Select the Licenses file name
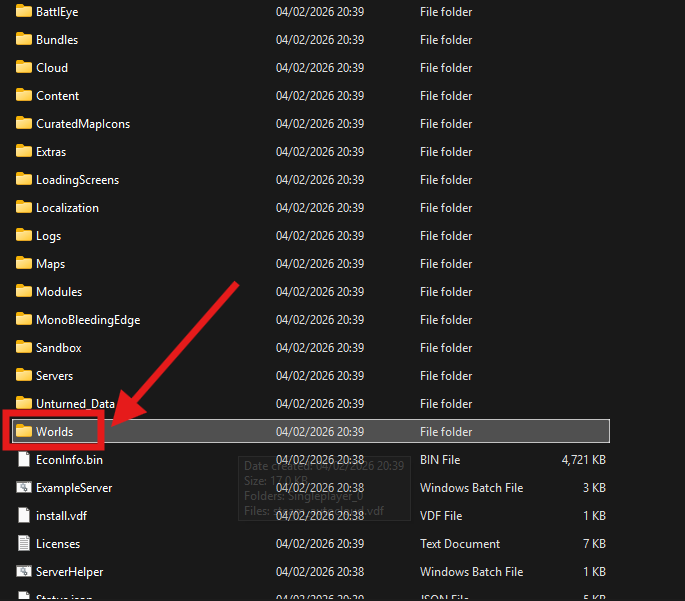The image size is (685, 601). [x=58, y=544]
